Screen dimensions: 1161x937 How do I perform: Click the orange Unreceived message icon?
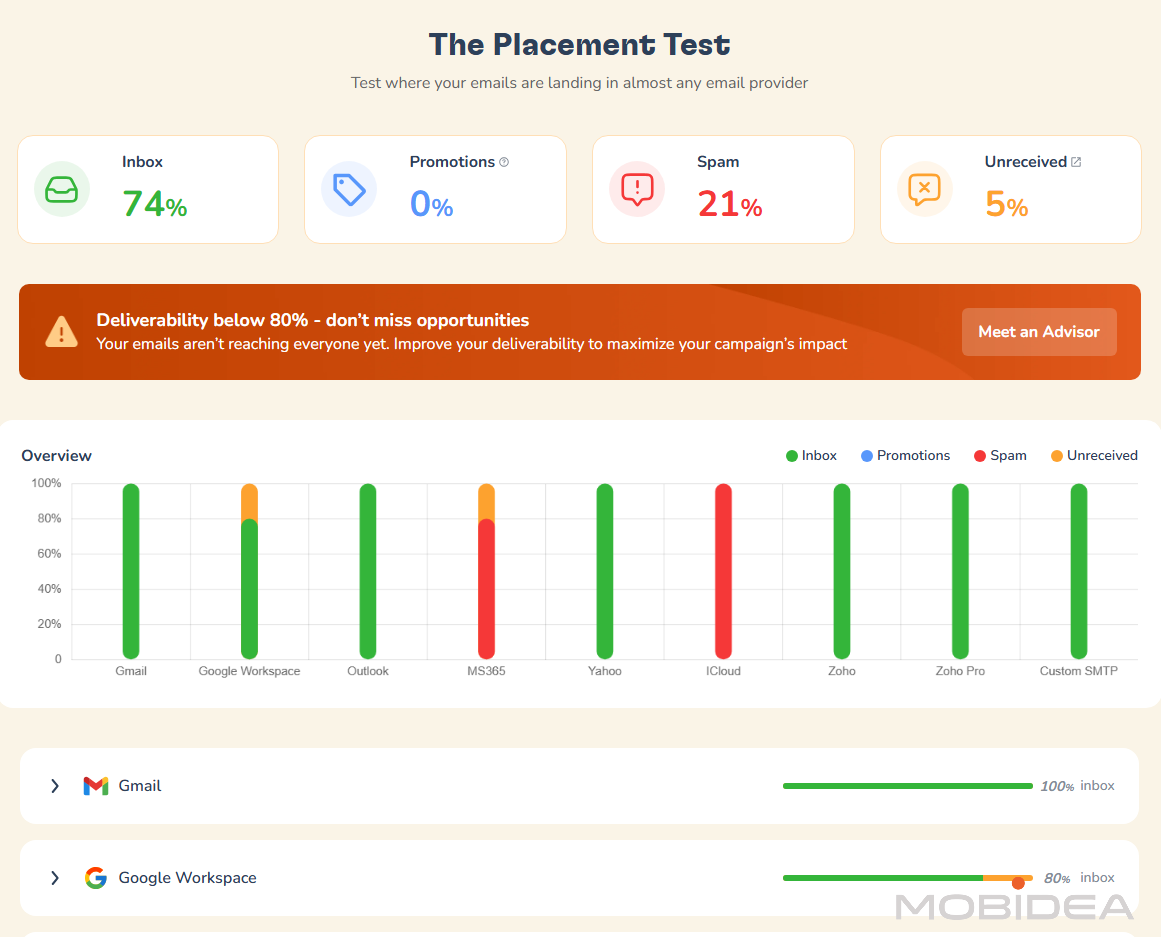925,189
